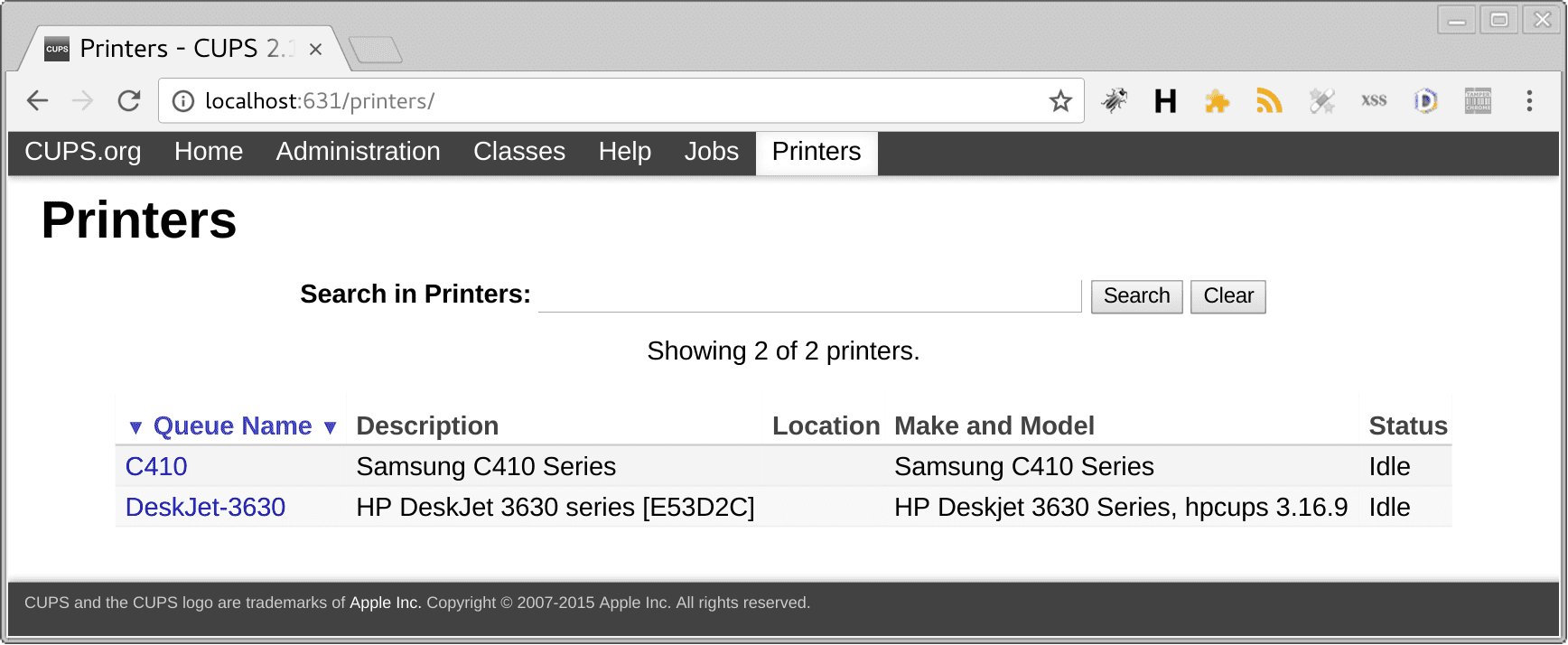Open the DeskJet-3630 printer link
This screenshot has height=645, width=1568.
click(x=205, y=507)
